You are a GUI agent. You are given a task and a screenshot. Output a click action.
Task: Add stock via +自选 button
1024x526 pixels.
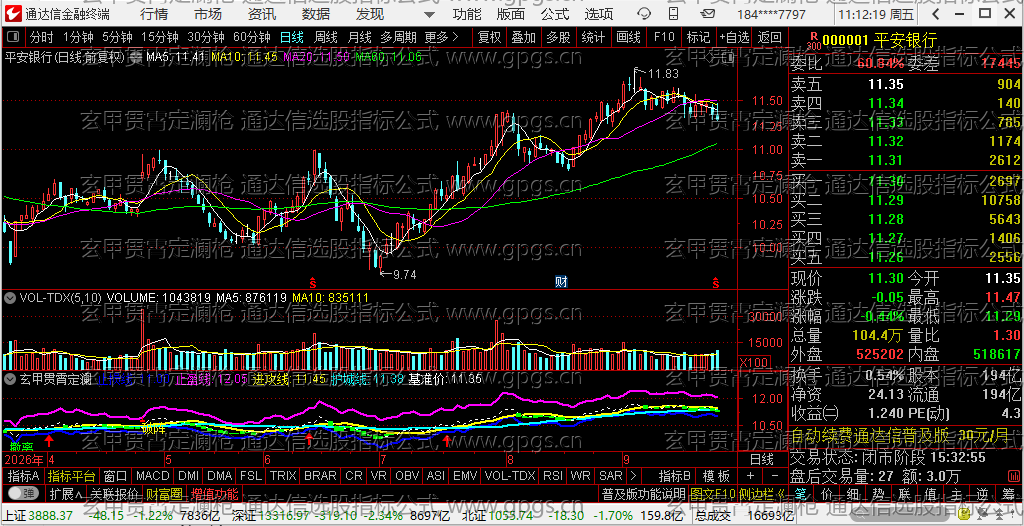pyautogui.click(x=735, y=37)
